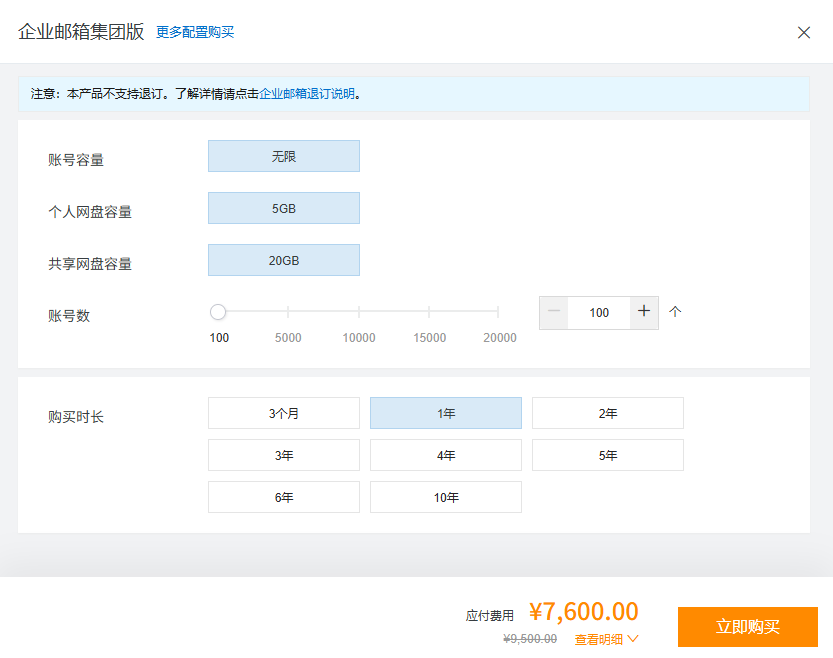Image resolution: width=833 pixels, height=658 pixels.
Task: Open 企业邮箱退订说明 link in notice
Action: (307, 94)
